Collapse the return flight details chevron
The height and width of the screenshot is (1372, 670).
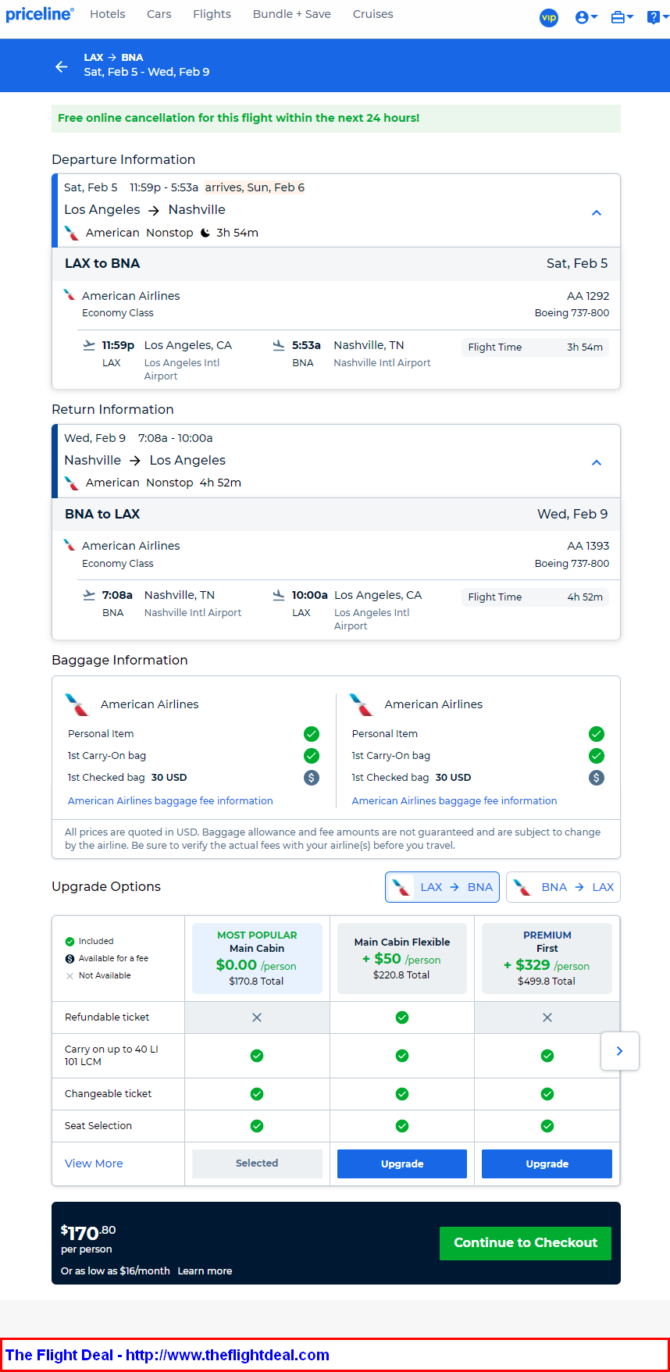(596, 463)
